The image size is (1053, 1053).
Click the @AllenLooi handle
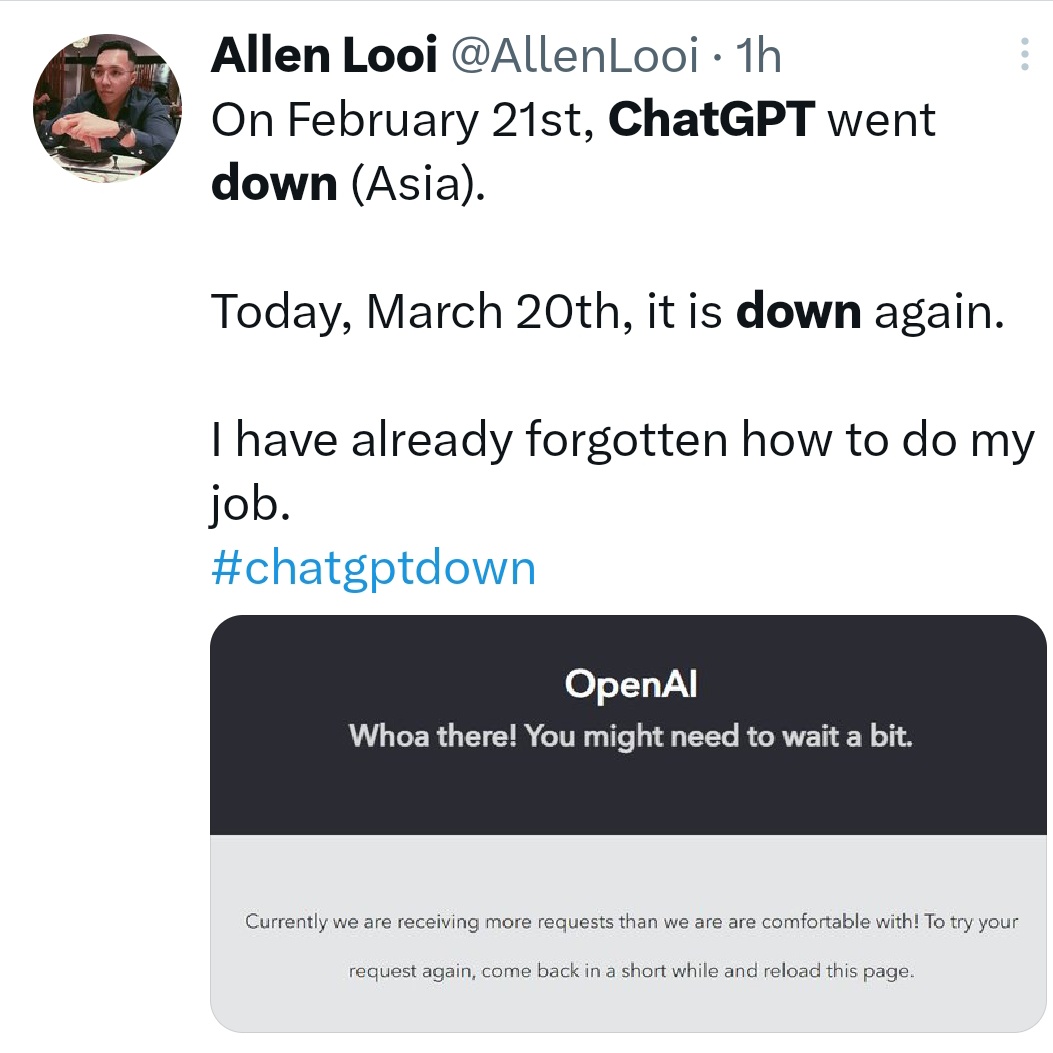[574, 56]
